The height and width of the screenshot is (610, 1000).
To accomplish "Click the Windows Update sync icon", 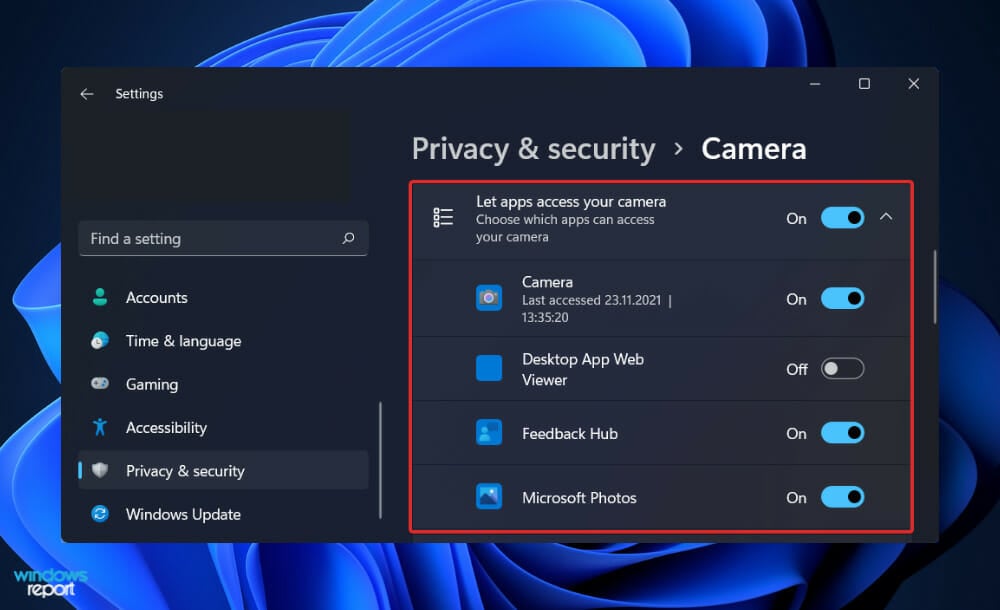I will (100, 514).
